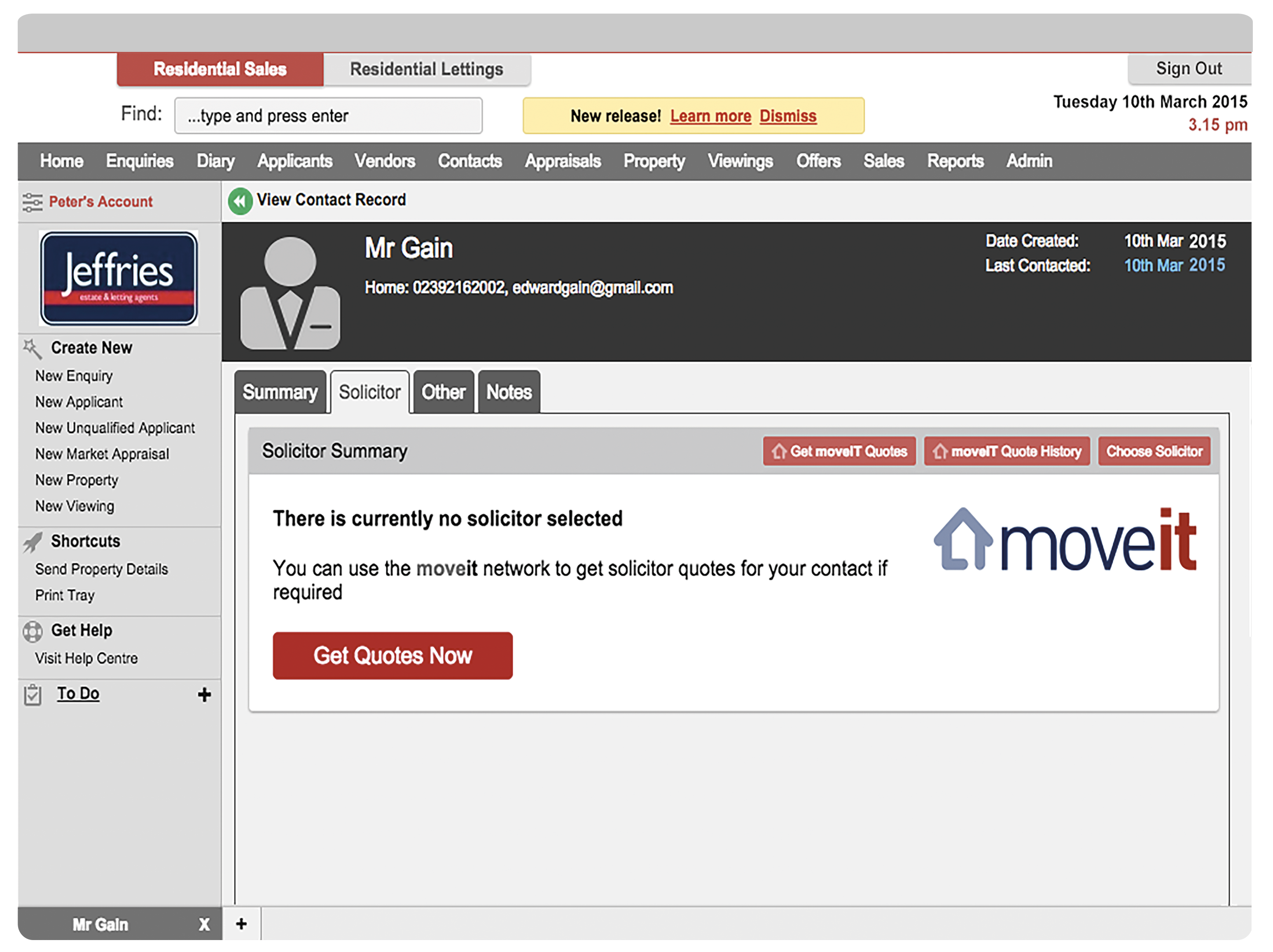Click the contact avatar placeholder image
Viewport: 1273px width, 952px height.
[x=290, y=292]
